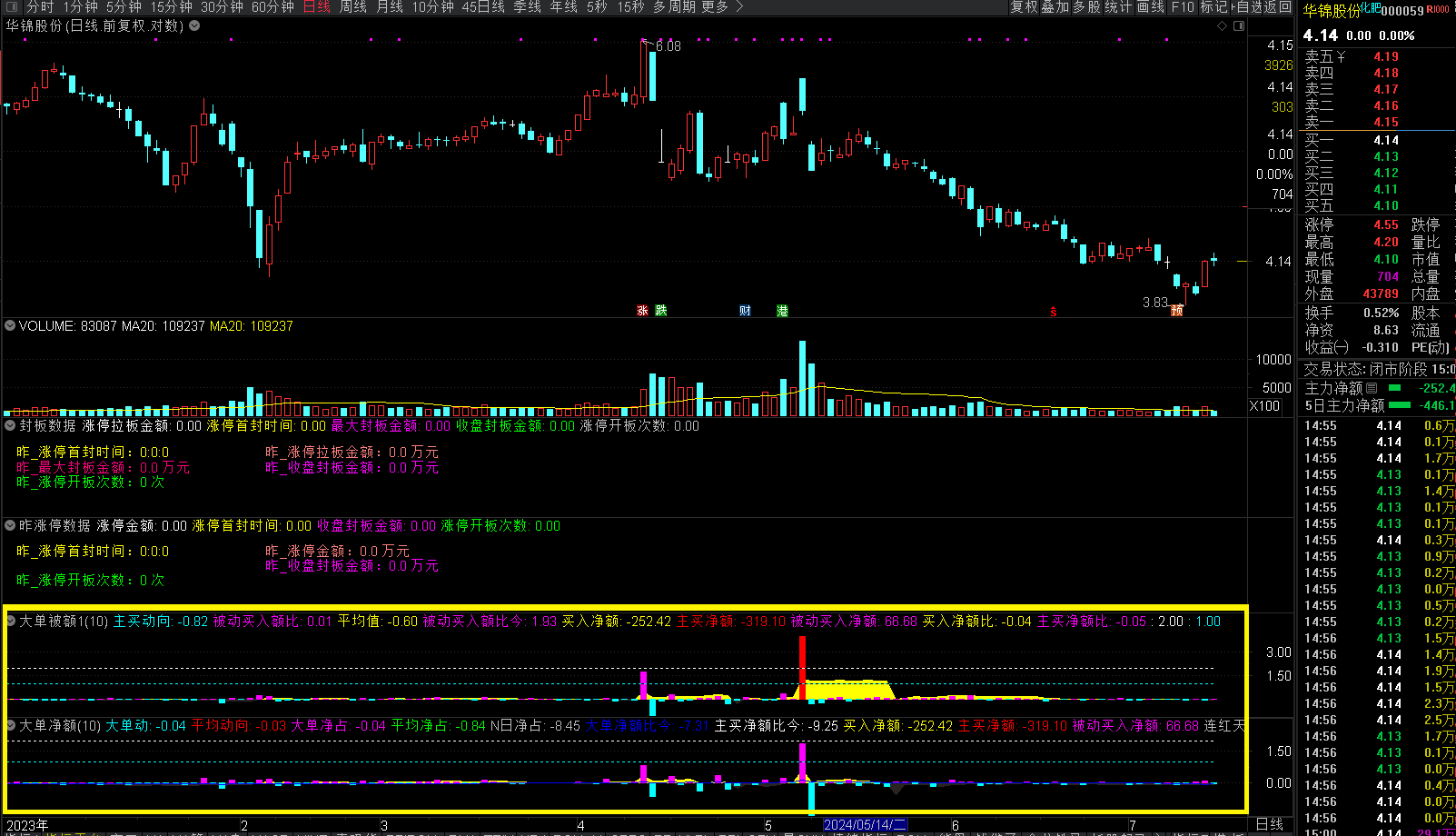This screenshot has height=836, width=1456.
Task: Click the 复权 button in top toolbar
Action: click(x=1024, y=7)
